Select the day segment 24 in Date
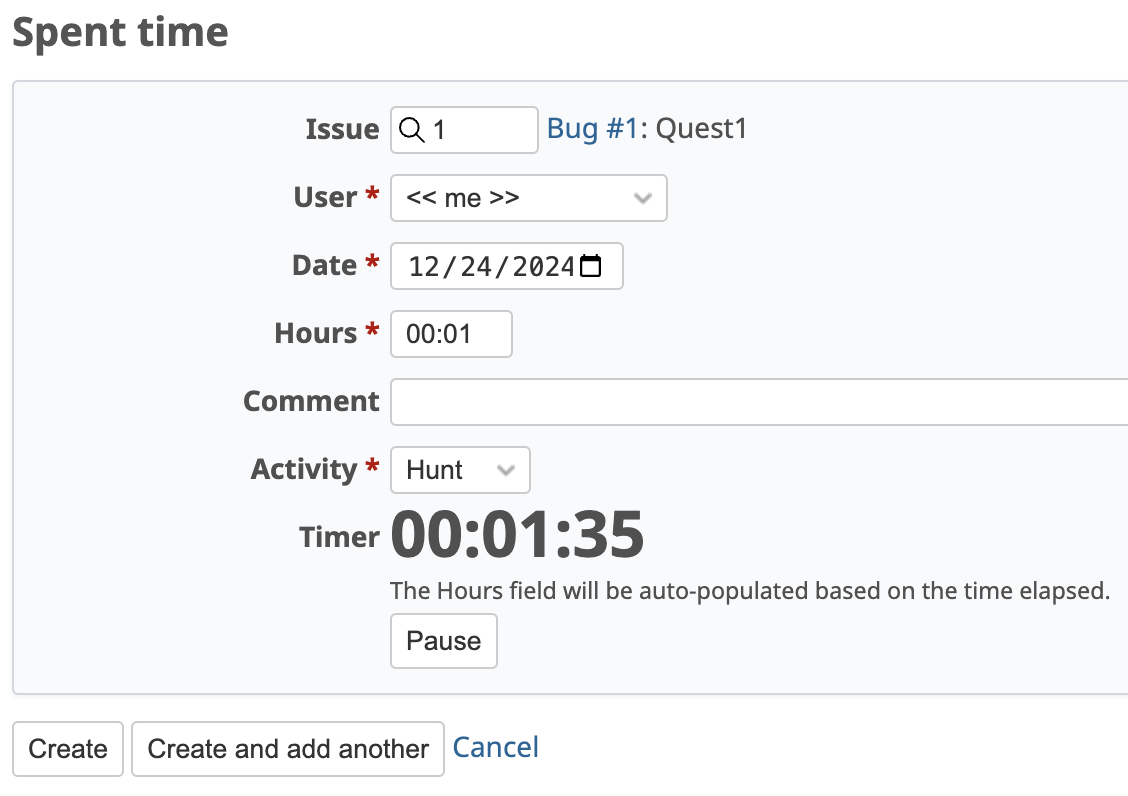Viewport: 1128px width, 796px height. pos(476,266)
